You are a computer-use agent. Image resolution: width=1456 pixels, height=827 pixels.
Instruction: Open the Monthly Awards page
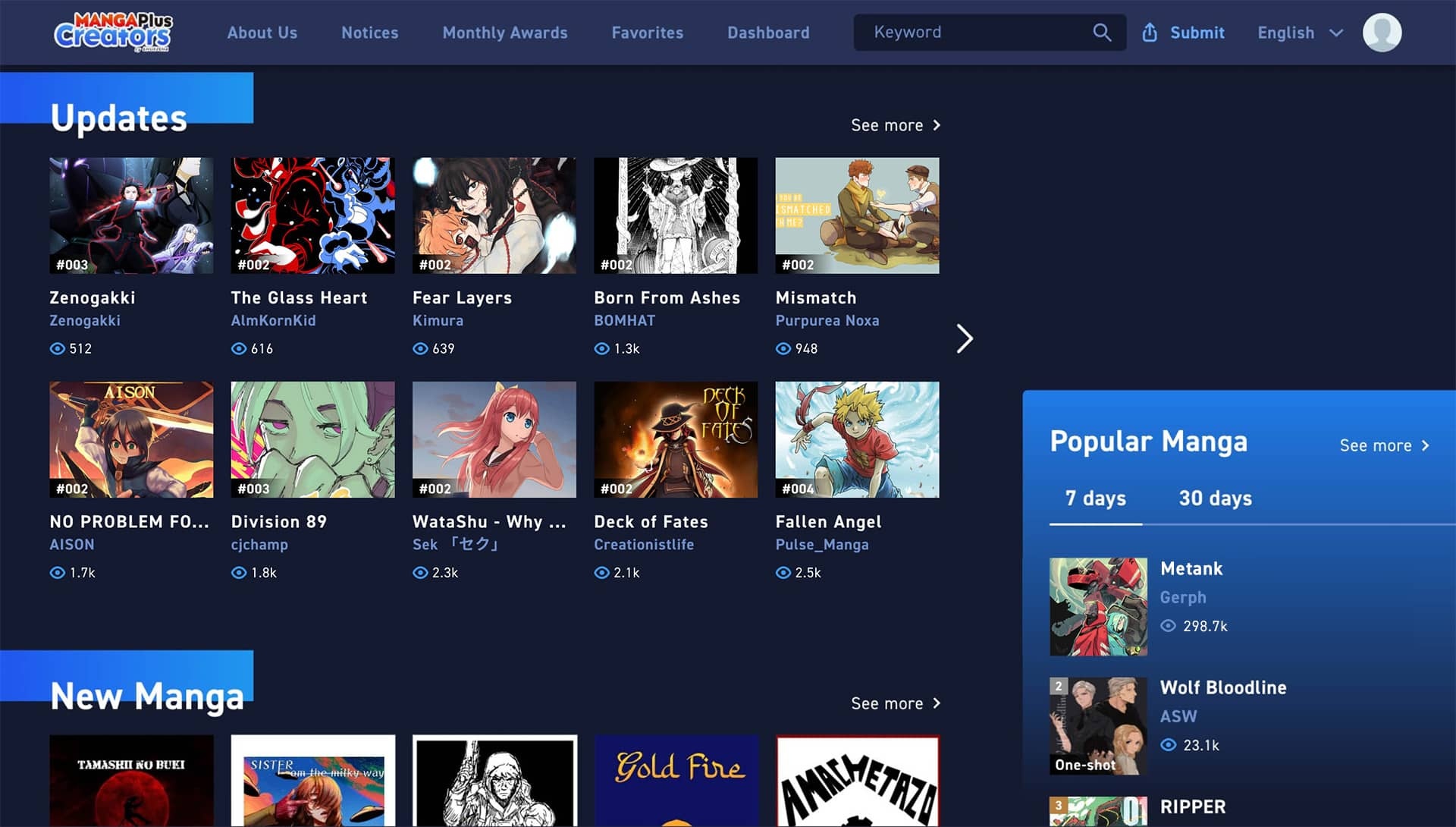505,33
